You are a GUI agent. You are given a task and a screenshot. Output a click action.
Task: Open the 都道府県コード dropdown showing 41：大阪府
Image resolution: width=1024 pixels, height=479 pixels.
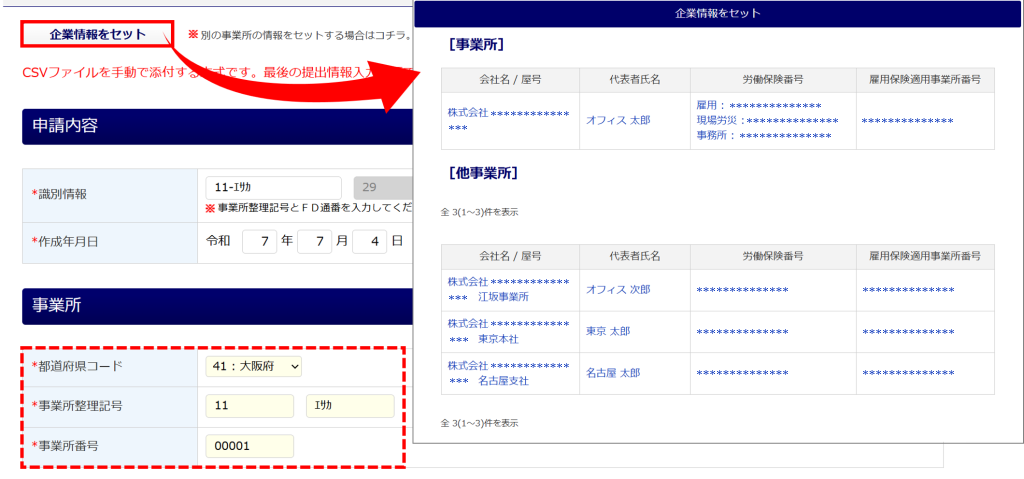click(253, 367)
